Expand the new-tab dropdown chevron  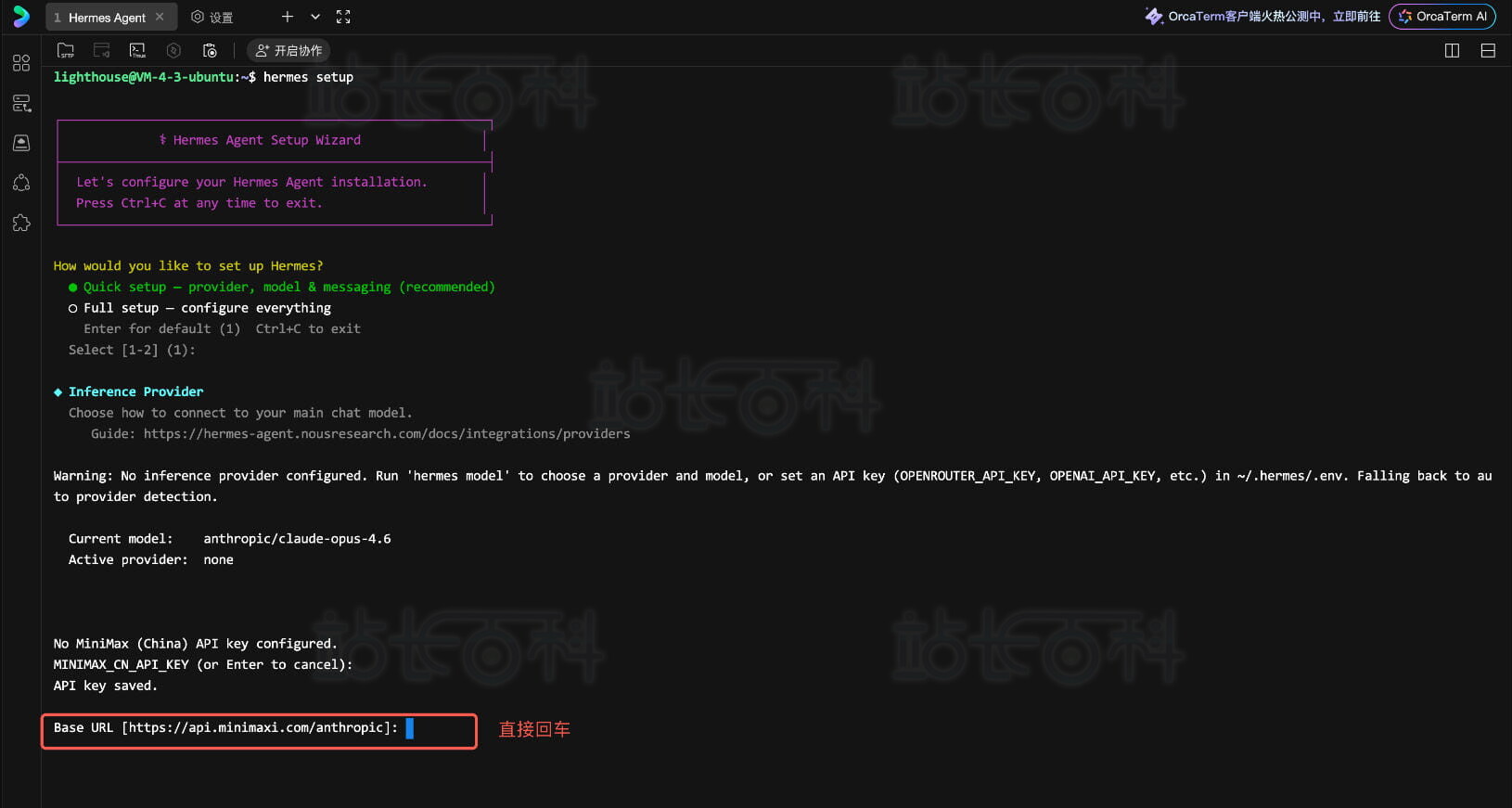click(x=315, y=17)
